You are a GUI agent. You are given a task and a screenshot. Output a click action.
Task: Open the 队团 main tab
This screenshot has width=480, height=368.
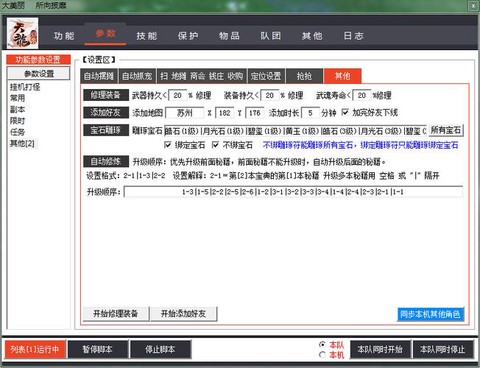[x=271, y=36]
